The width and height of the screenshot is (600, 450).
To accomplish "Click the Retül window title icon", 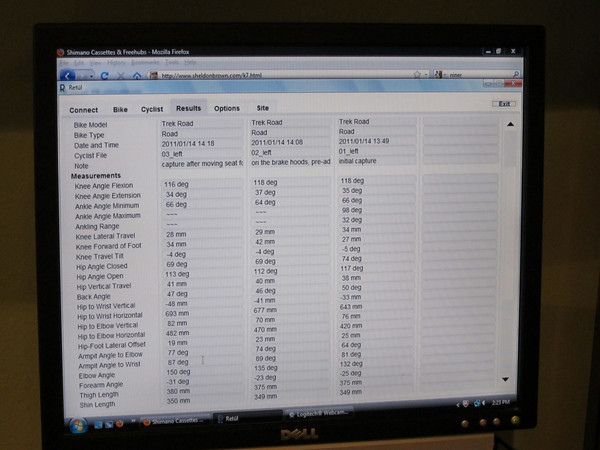I will coord(62,88).
